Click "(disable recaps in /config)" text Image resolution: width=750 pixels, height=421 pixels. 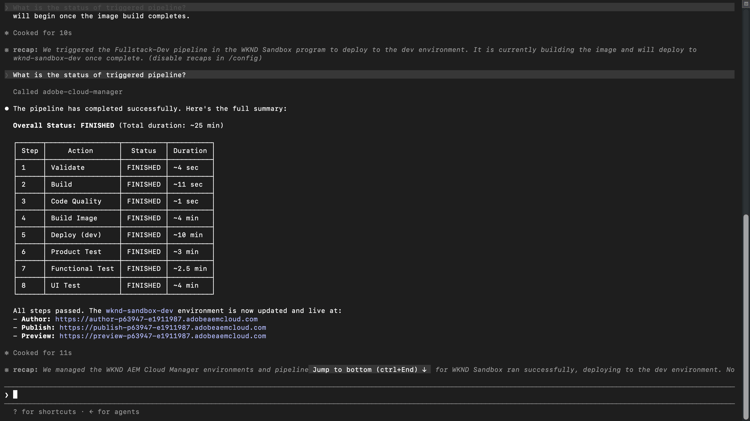coord(205,58)
